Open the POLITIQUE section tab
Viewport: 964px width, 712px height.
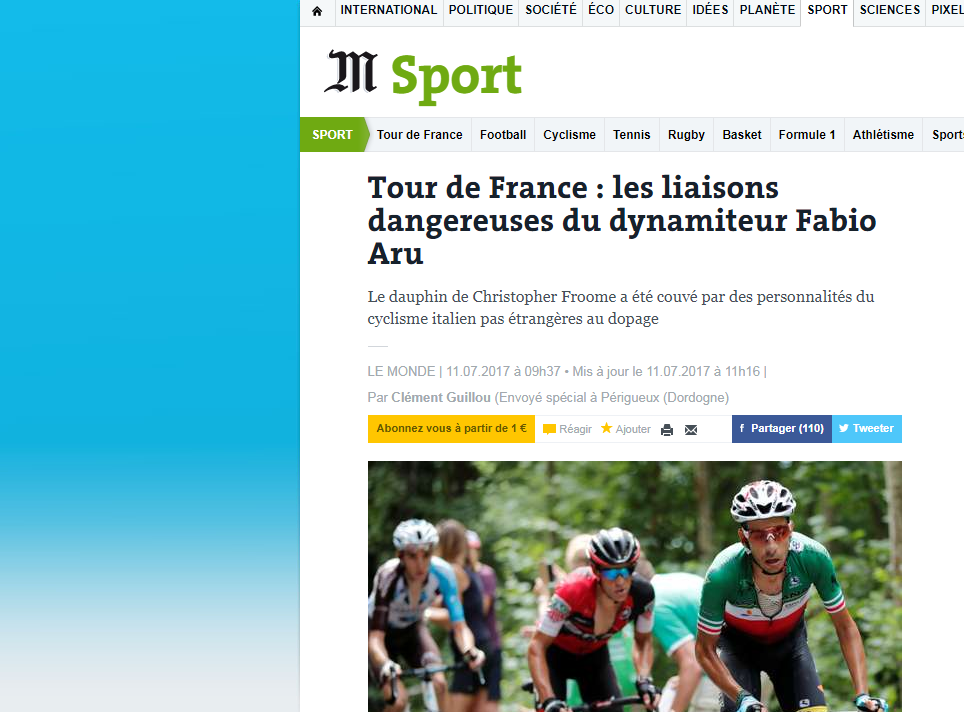tap(481, 10)
